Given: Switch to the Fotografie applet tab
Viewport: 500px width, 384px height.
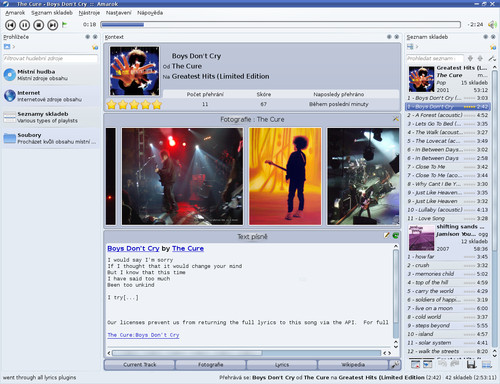Looking at the screenshot, I should point(211,365).
